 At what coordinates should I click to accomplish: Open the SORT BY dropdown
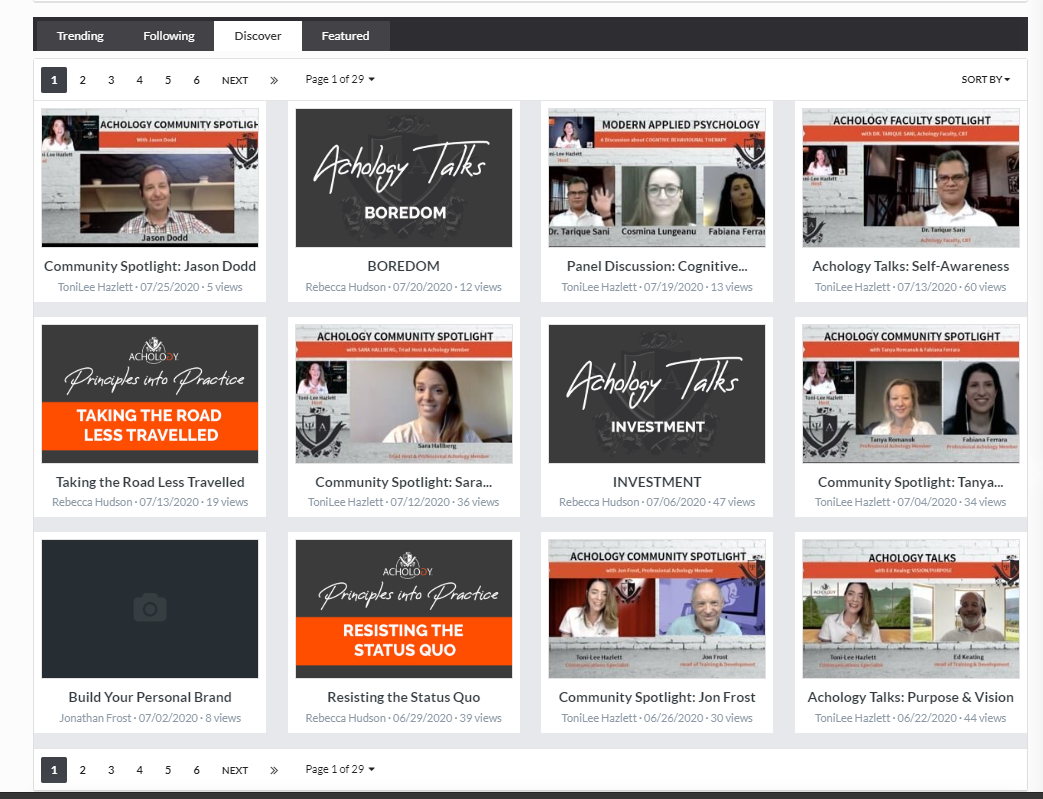click(985, 79)
